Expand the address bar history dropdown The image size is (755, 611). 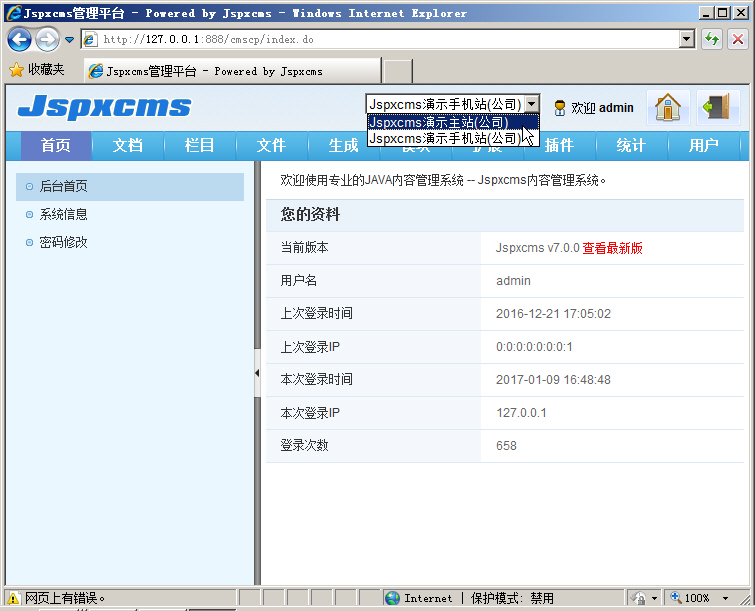pyautogui.click(x=687, y=39)
